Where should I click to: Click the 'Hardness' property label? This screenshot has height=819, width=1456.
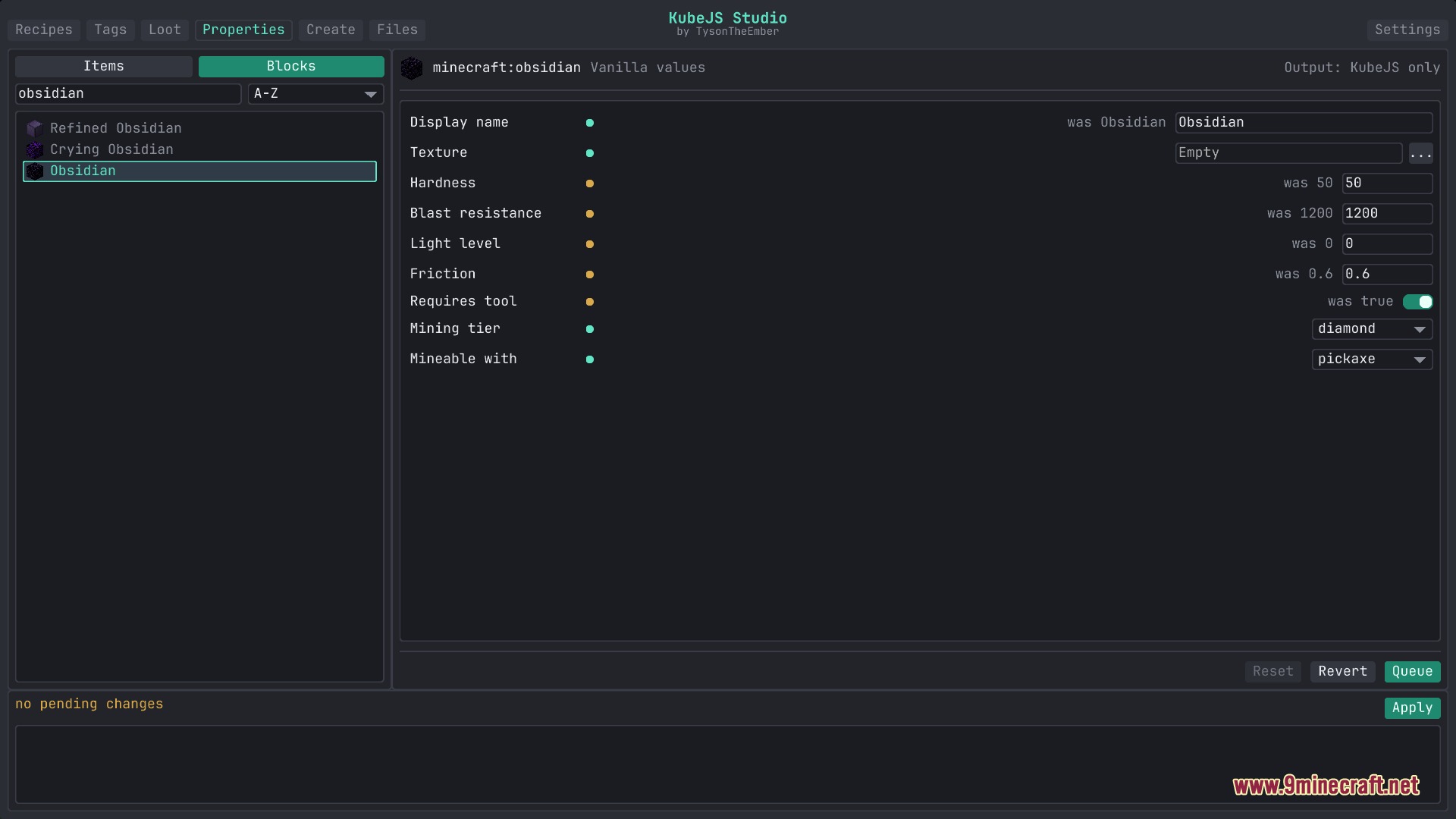(443, 183)
